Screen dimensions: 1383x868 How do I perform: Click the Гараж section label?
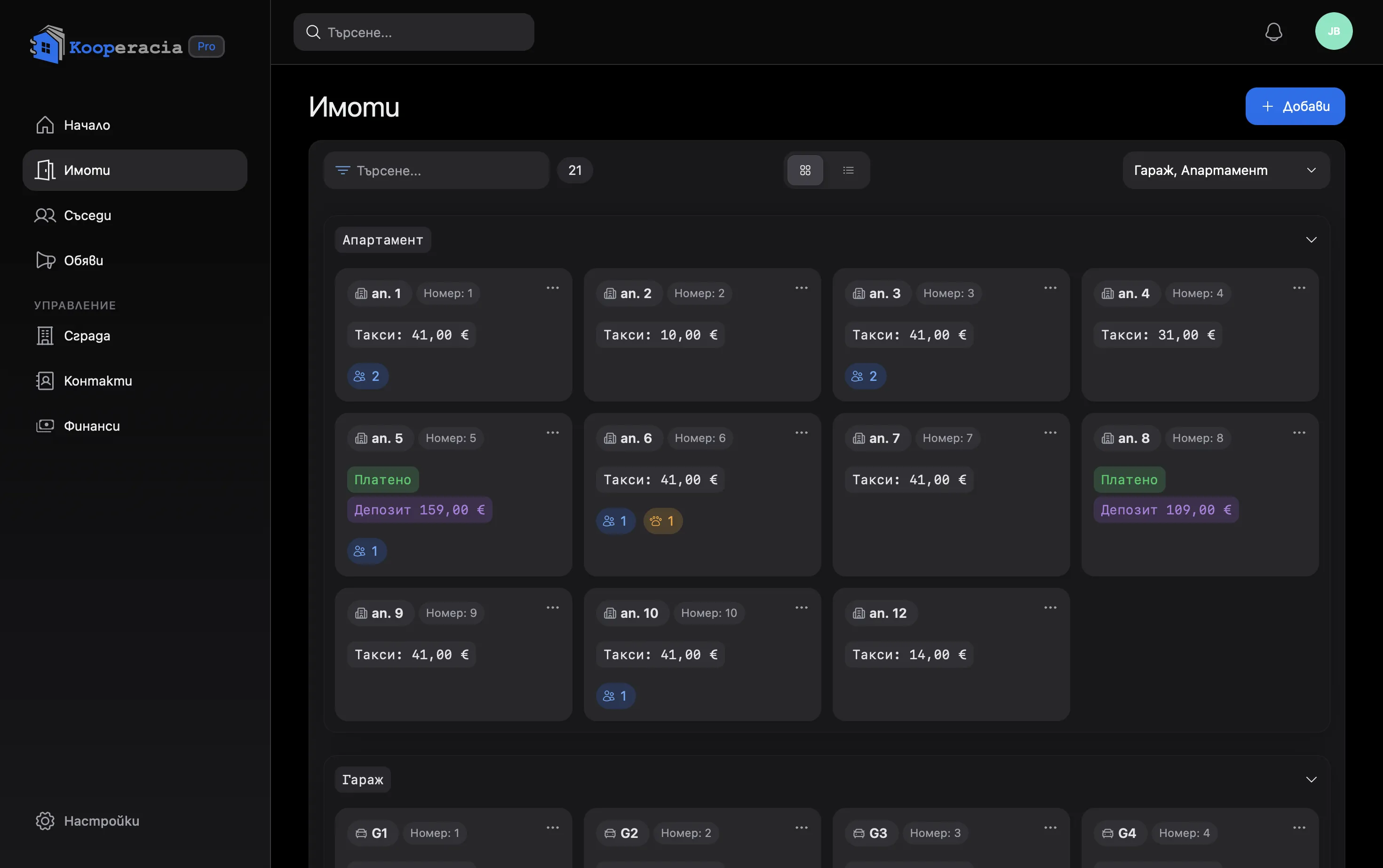coord(362,779)
